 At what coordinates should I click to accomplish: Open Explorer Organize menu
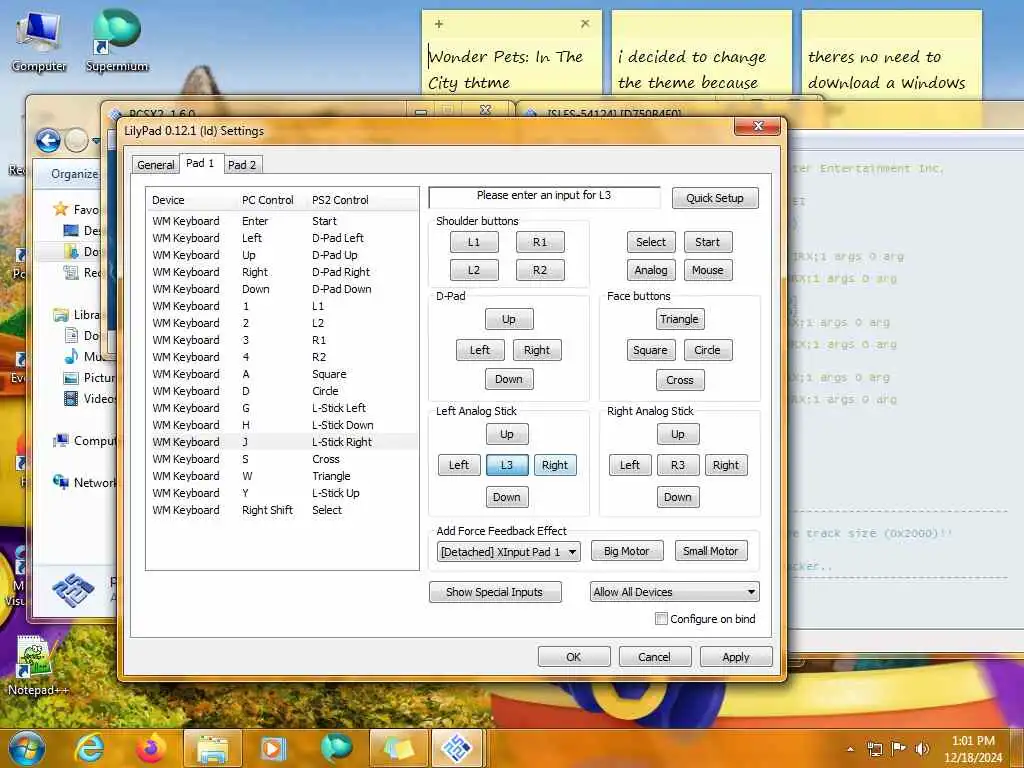click(75, 174)
